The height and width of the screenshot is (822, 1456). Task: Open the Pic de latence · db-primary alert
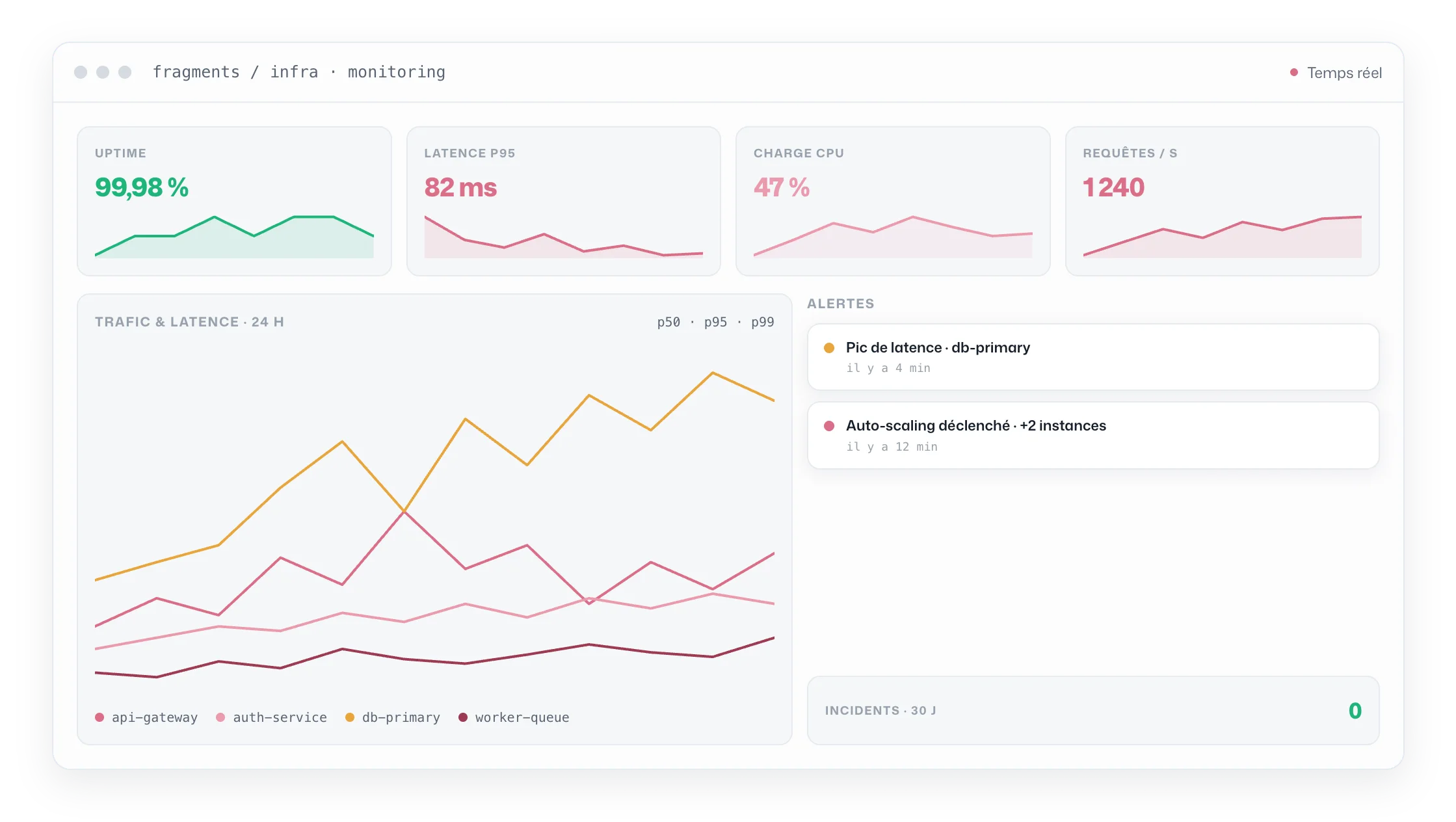coord(1092,357)
